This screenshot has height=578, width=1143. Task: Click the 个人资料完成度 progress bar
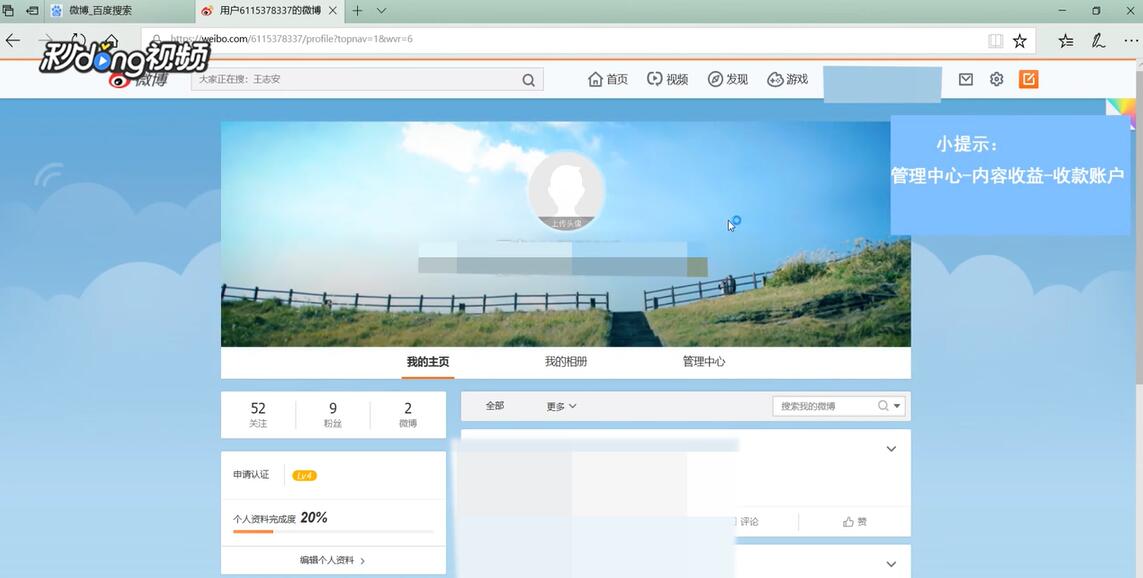(333, 531)
